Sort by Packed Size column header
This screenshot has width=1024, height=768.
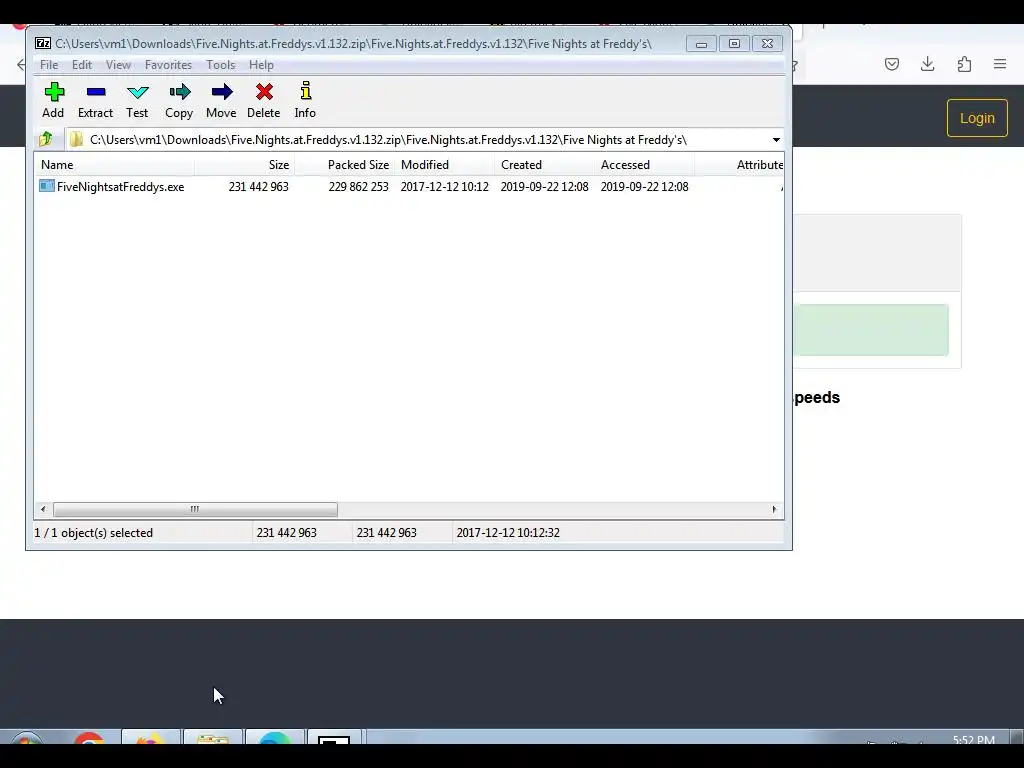pos(345,165)
